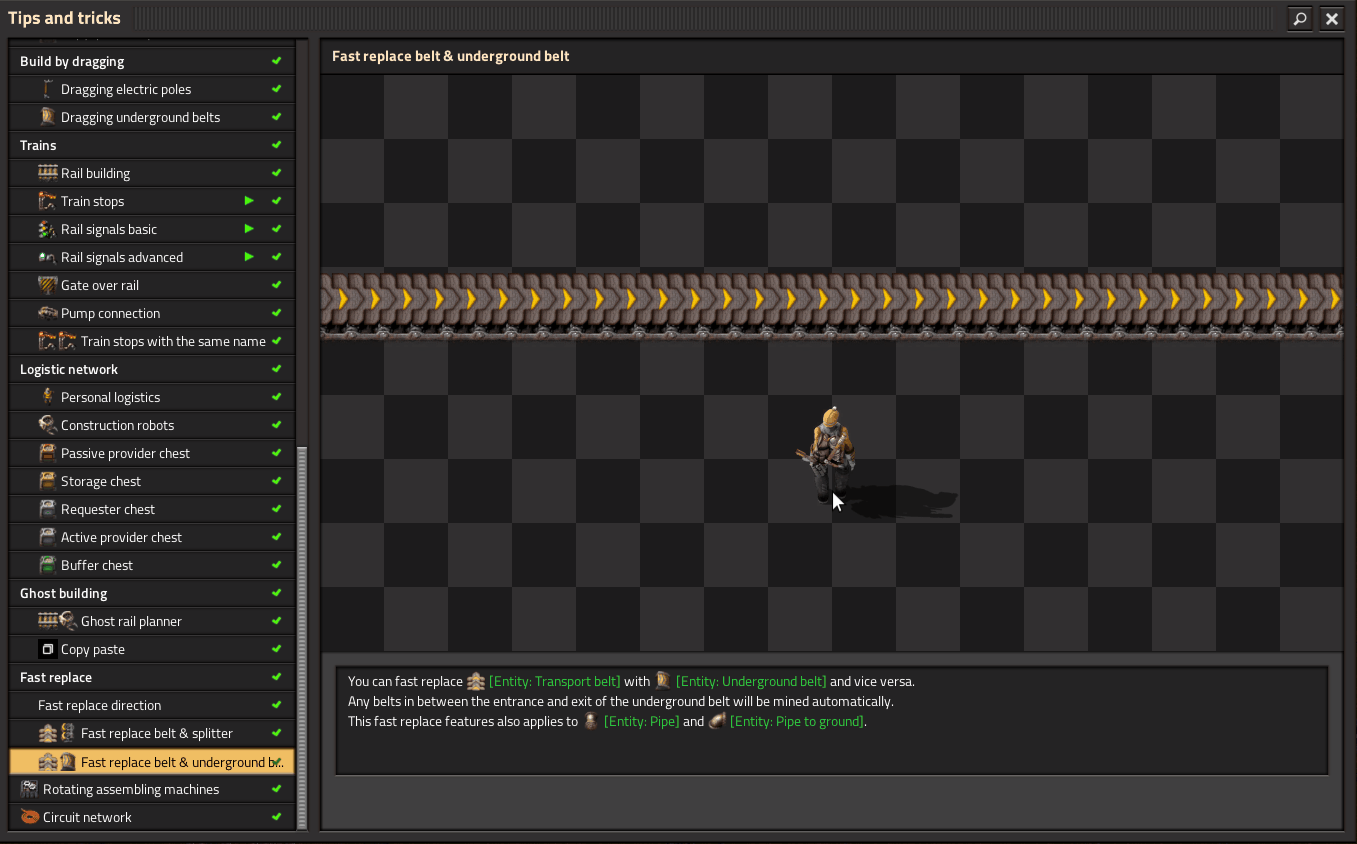Collapse the Ghost building category
This screenshot has width=1357, height=844.
(63, 593)
